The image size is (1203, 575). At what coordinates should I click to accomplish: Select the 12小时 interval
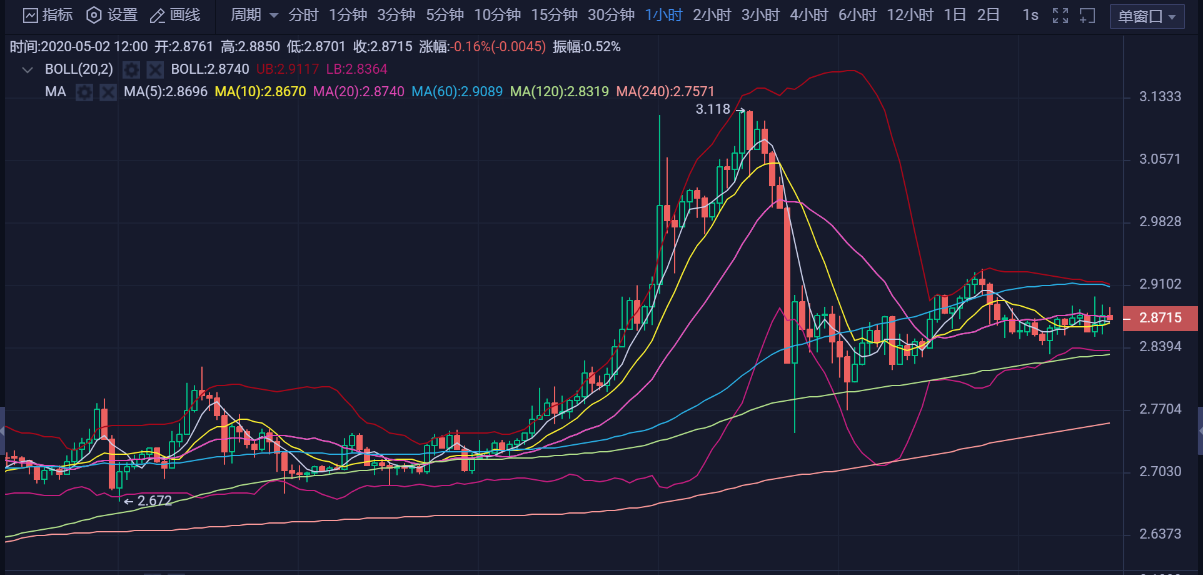910,15
